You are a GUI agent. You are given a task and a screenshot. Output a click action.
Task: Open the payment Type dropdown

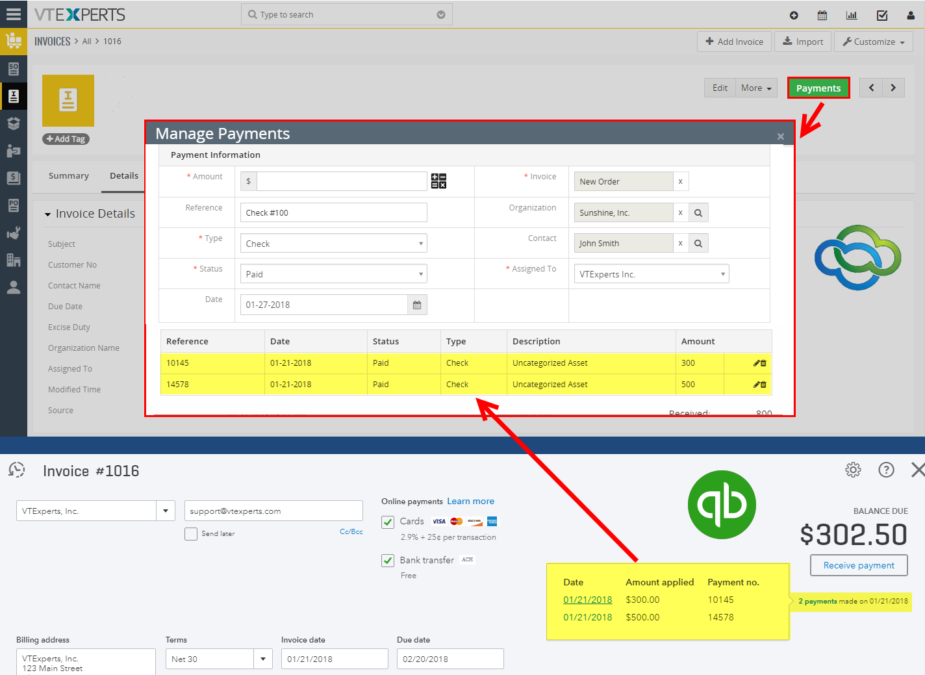(x=333, y=243)
